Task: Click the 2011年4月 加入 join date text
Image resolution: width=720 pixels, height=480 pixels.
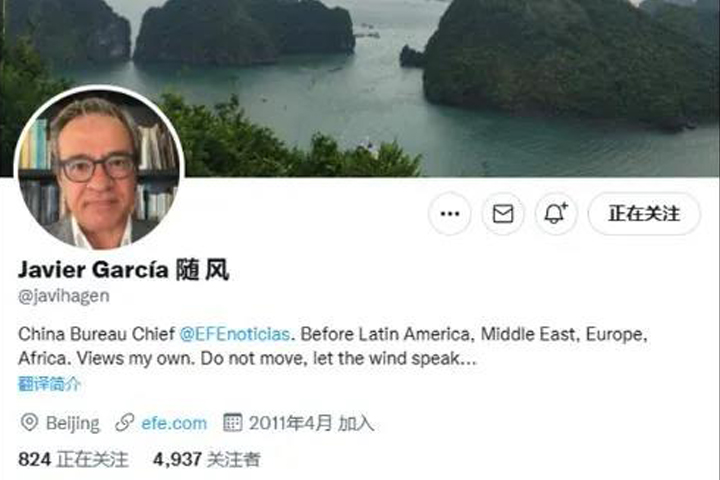Action: (x=312, y=423)
